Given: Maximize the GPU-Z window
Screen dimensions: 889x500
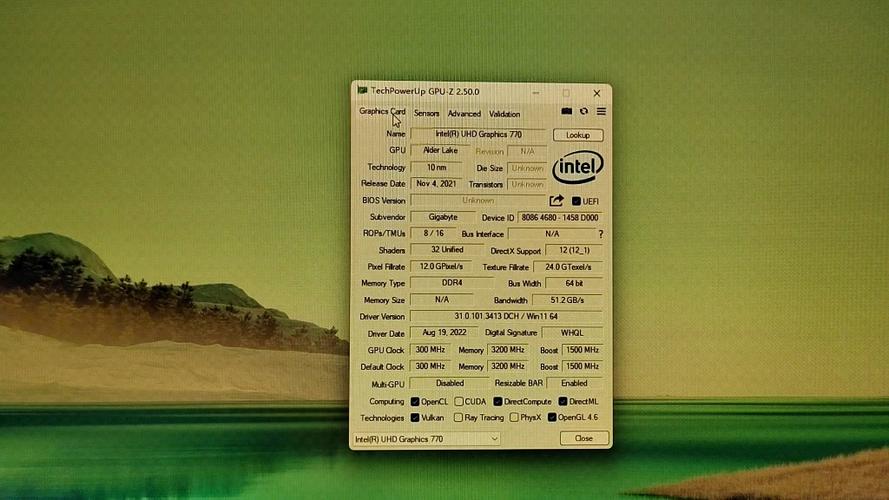Looking at the screenshot, I should coord(566,92).
